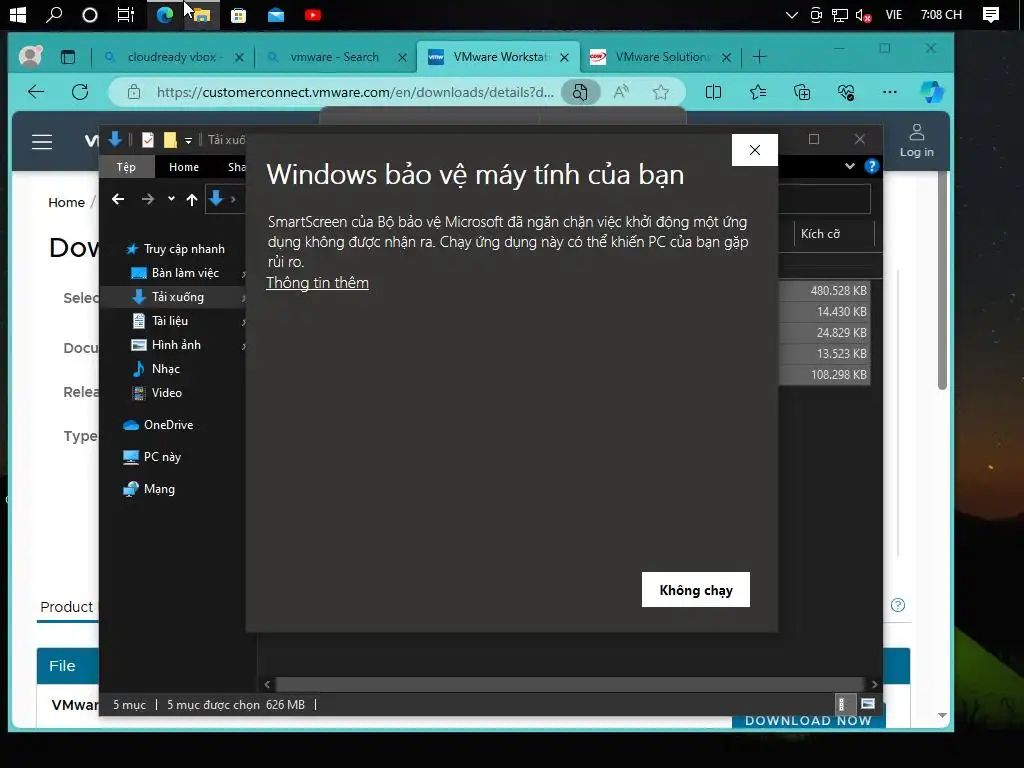The height and width of the screenshot is (768, 1024).
Task: Open File Explorer taskbar icon
Action: [202, 14]
